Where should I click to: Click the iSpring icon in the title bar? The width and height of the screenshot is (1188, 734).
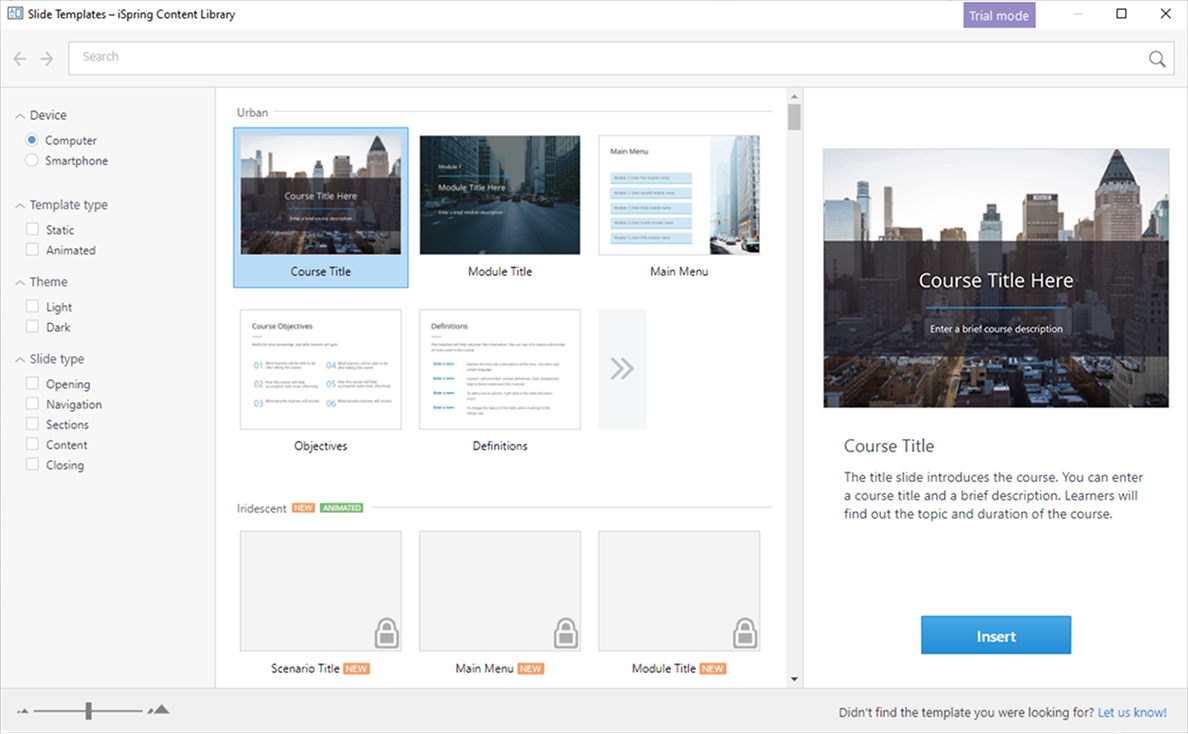click(17, 14)
